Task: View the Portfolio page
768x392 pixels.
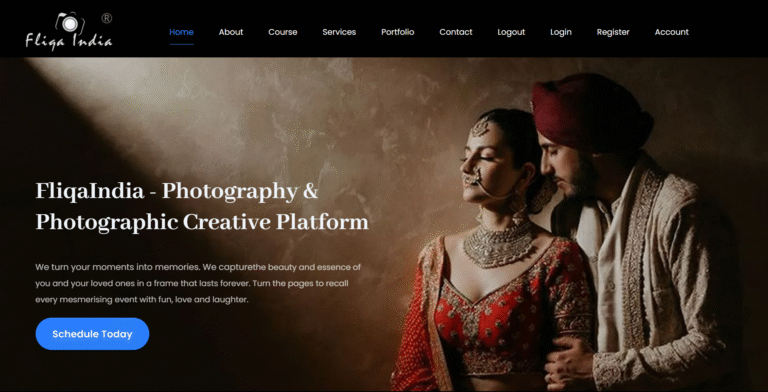Action: 398,32
